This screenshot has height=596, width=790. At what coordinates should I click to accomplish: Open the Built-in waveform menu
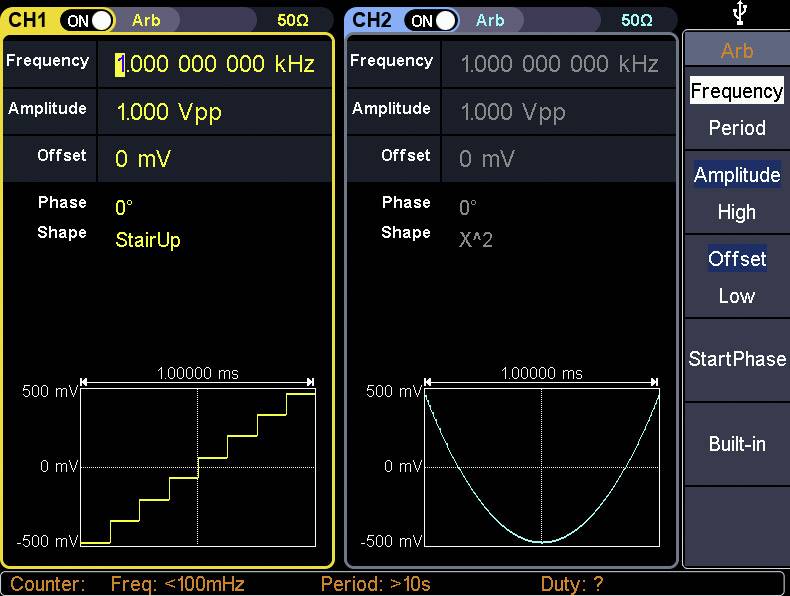736,444
